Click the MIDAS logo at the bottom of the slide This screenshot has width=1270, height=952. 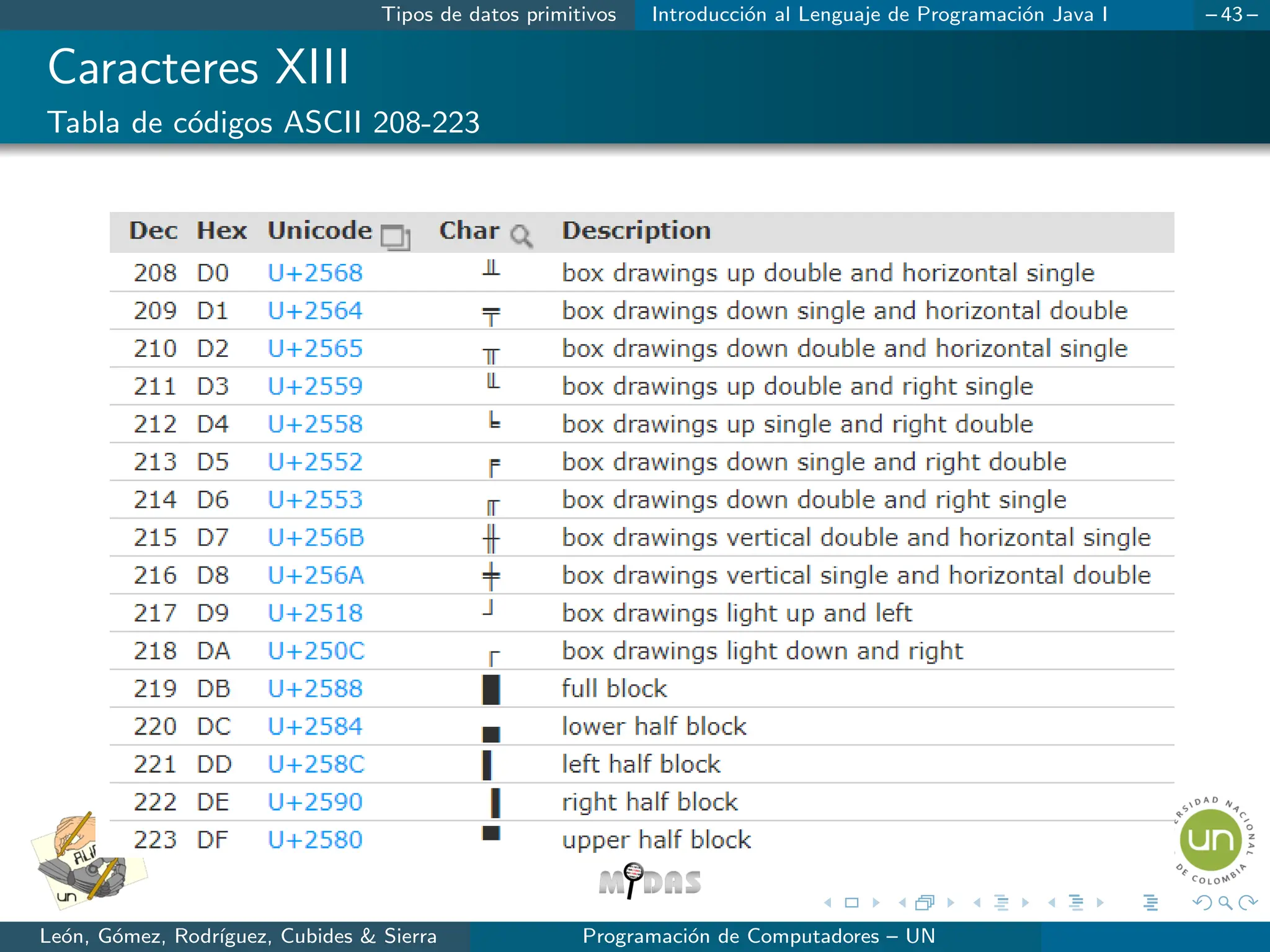pos(650,881)
